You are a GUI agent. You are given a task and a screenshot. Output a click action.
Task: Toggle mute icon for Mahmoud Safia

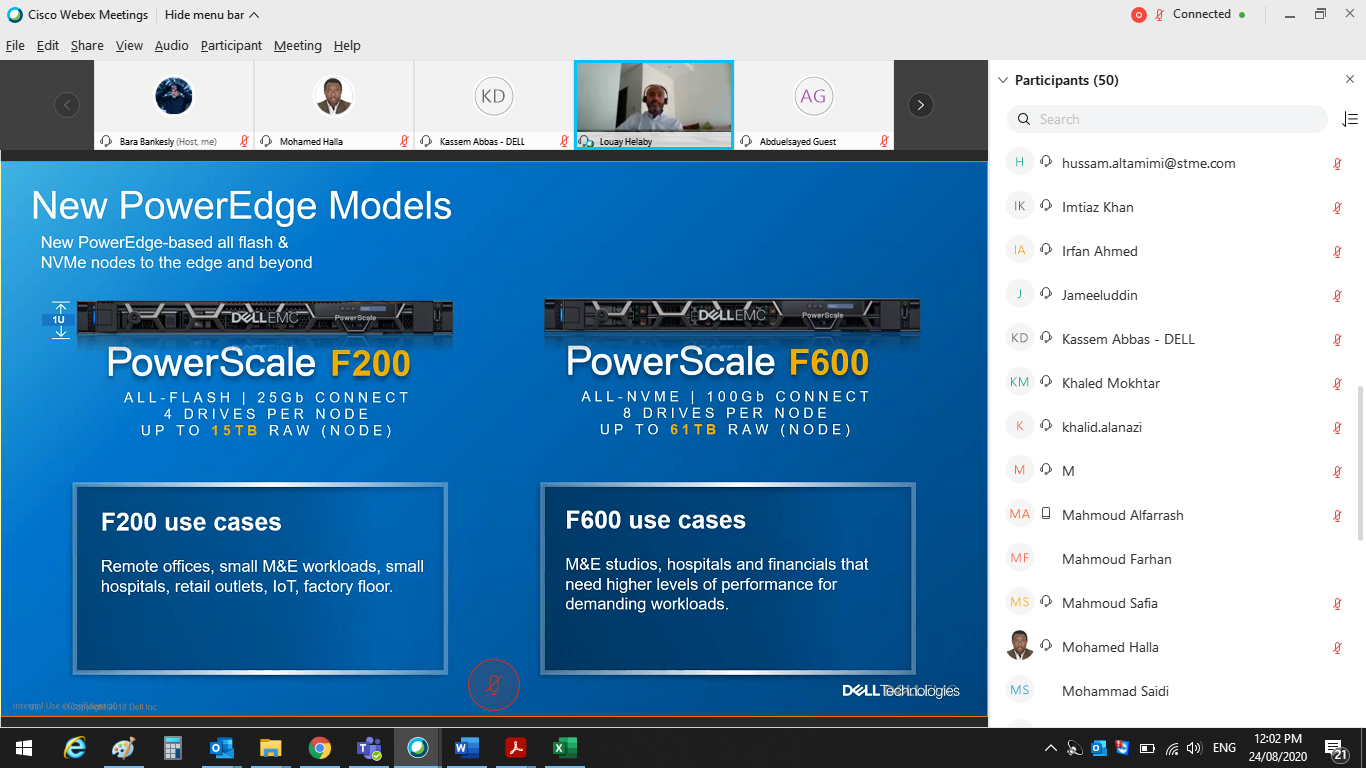click(1337, 604)
